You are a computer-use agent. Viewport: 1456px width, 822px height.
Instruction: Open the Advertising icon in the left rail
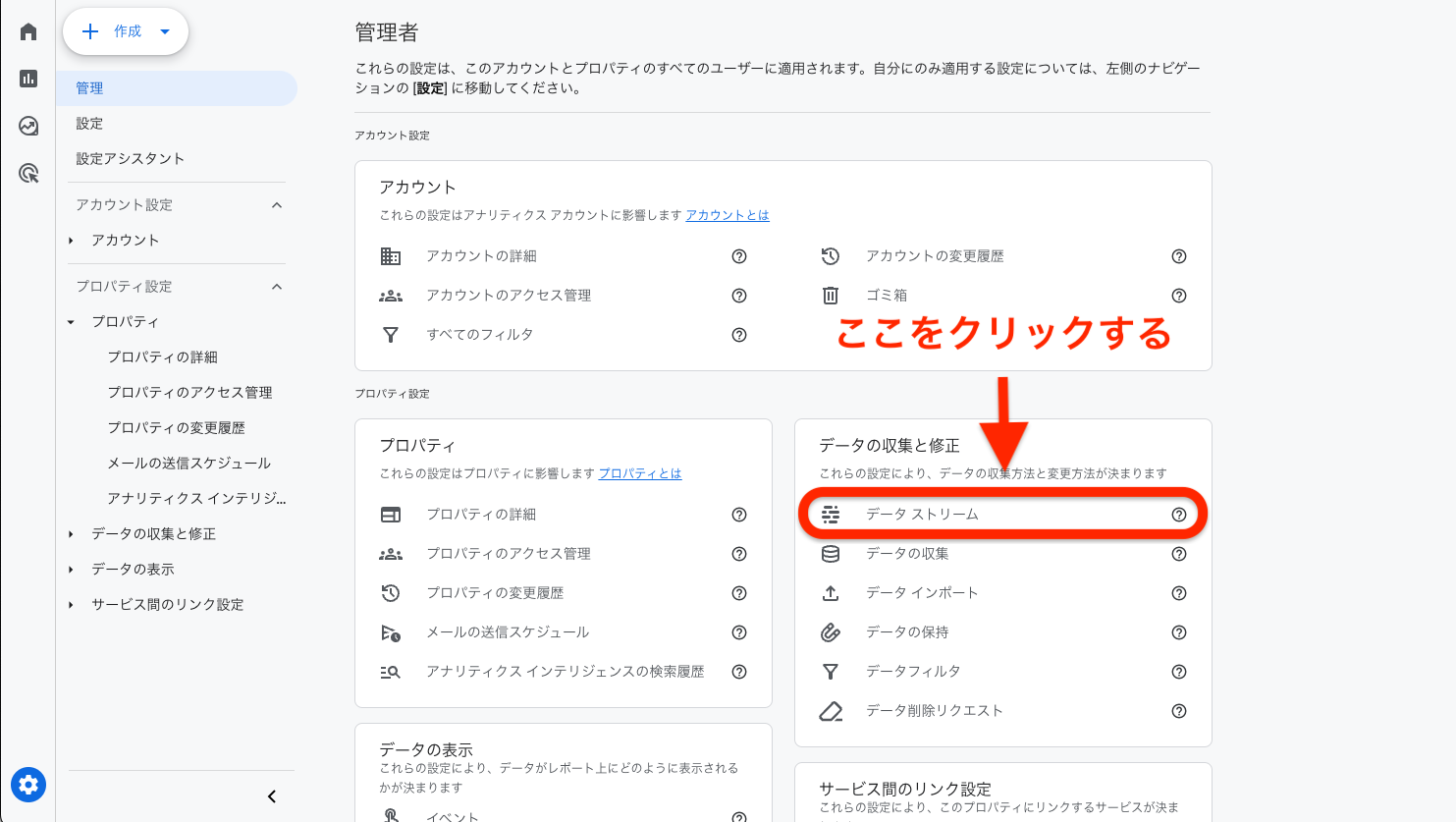tap(28, 174)
